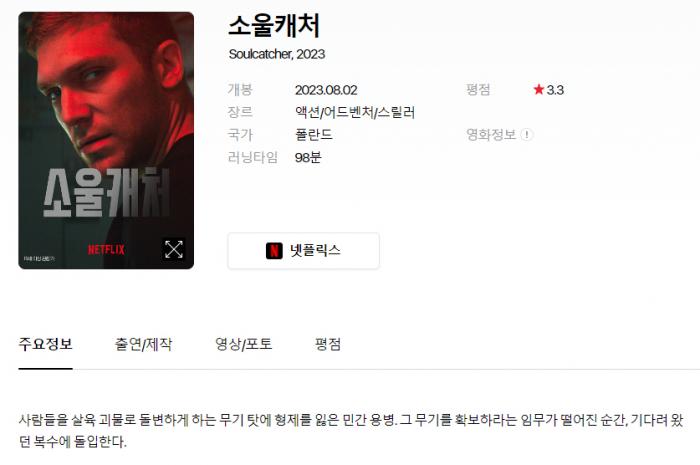Click the synopsis paragraph text

351,431
